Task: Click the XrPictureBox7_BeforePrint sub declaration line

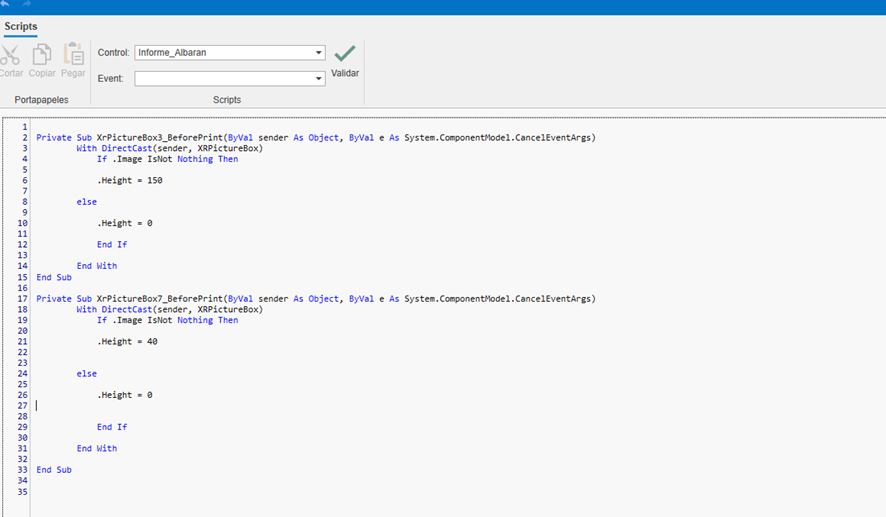Action: 316,299
